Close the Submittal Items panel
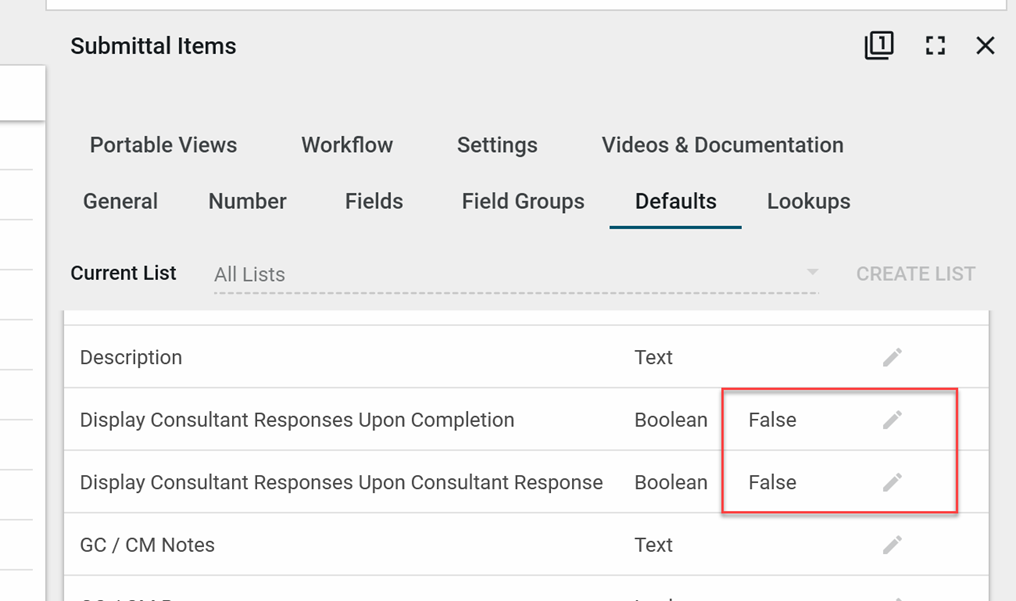This screenshot has height=601, width=1016. 985,46
